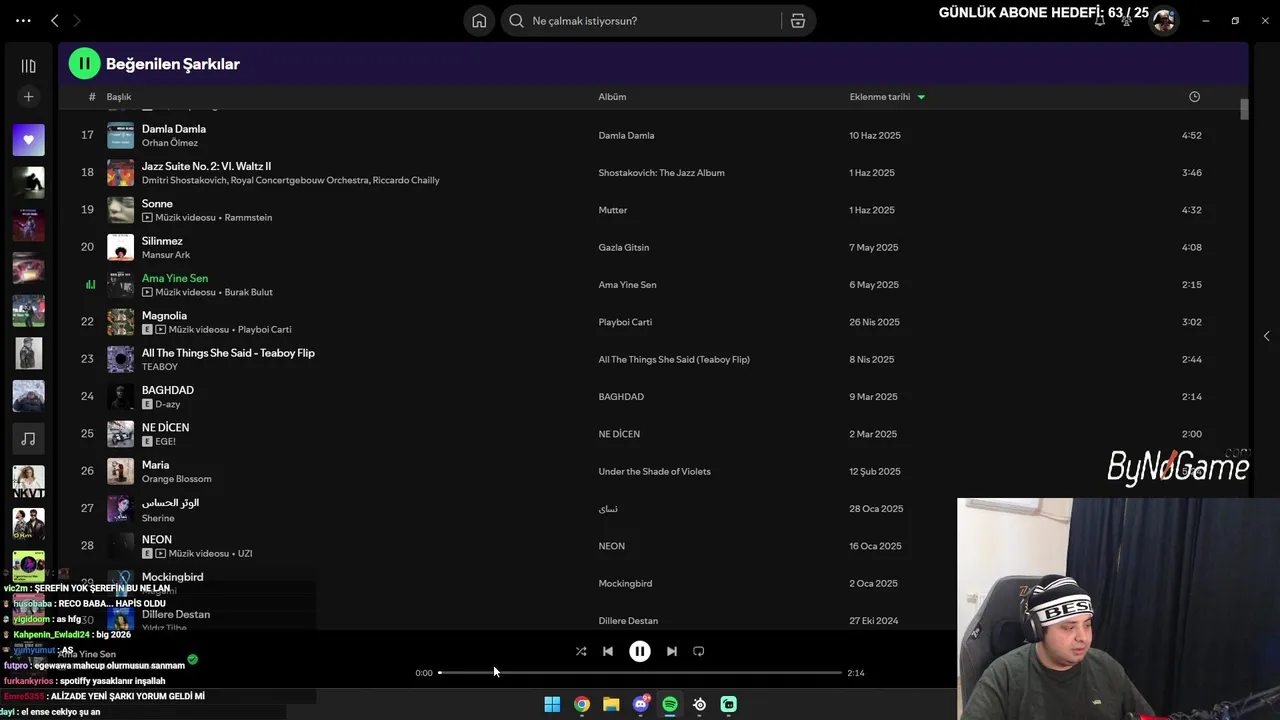Select the track Maria

pyautogui.click(x=155, y=465)
